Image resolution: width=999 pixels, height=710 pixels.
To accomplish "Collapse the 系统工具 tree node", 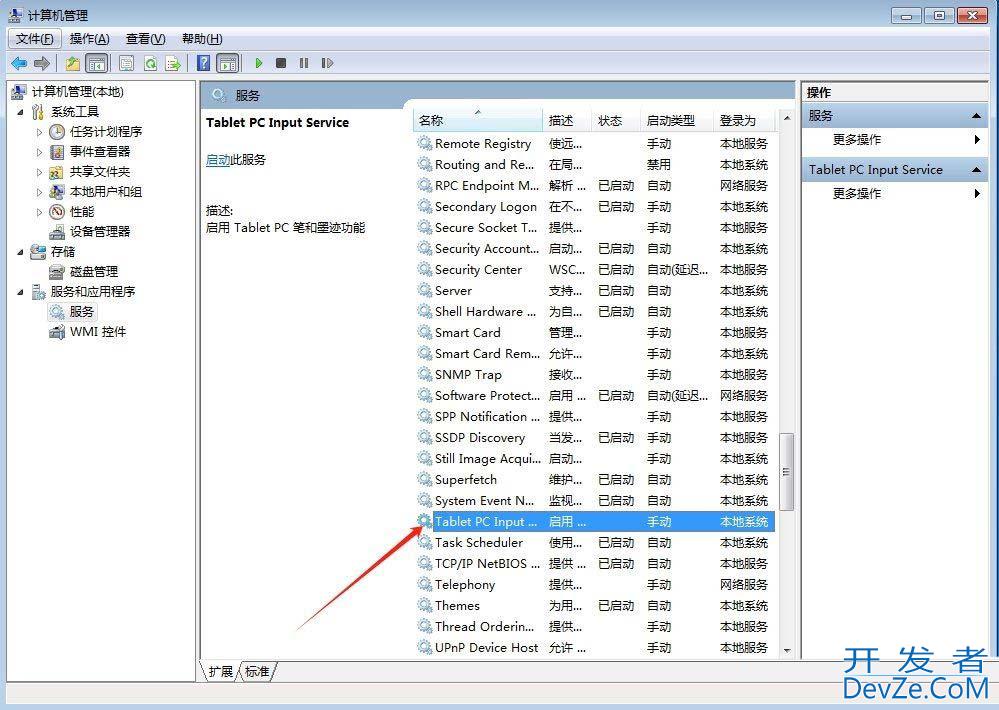I will click(x=20, y=112).
